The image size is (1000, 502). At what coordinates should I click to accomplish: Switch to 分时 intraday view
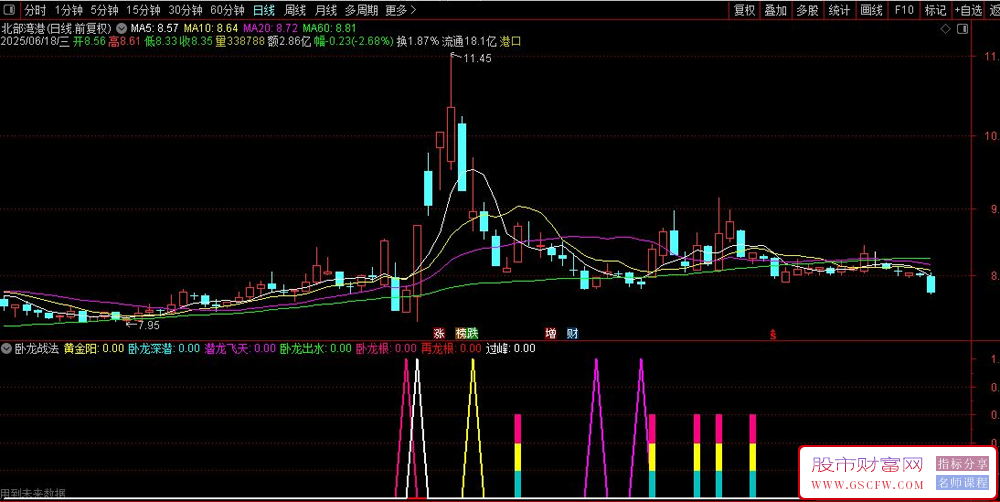click(x=35, y=10)
